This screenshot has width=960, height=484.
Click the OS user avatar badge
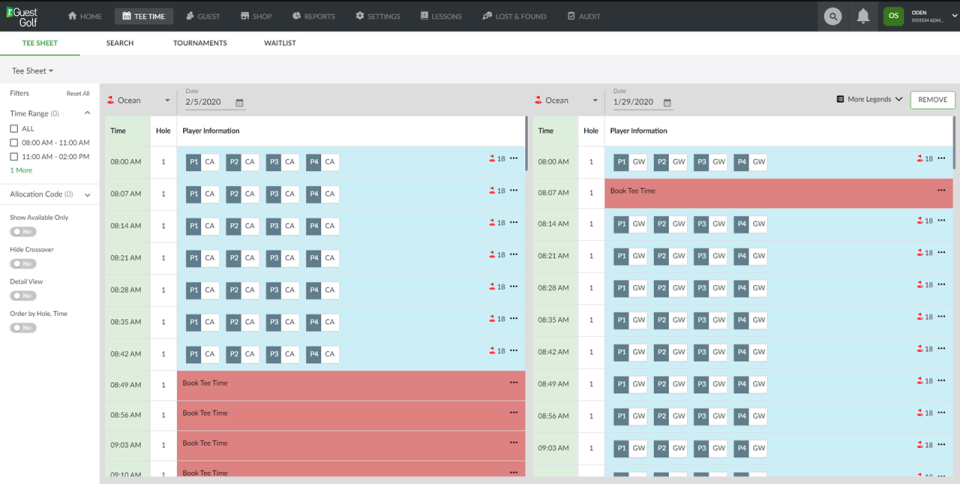893,16
